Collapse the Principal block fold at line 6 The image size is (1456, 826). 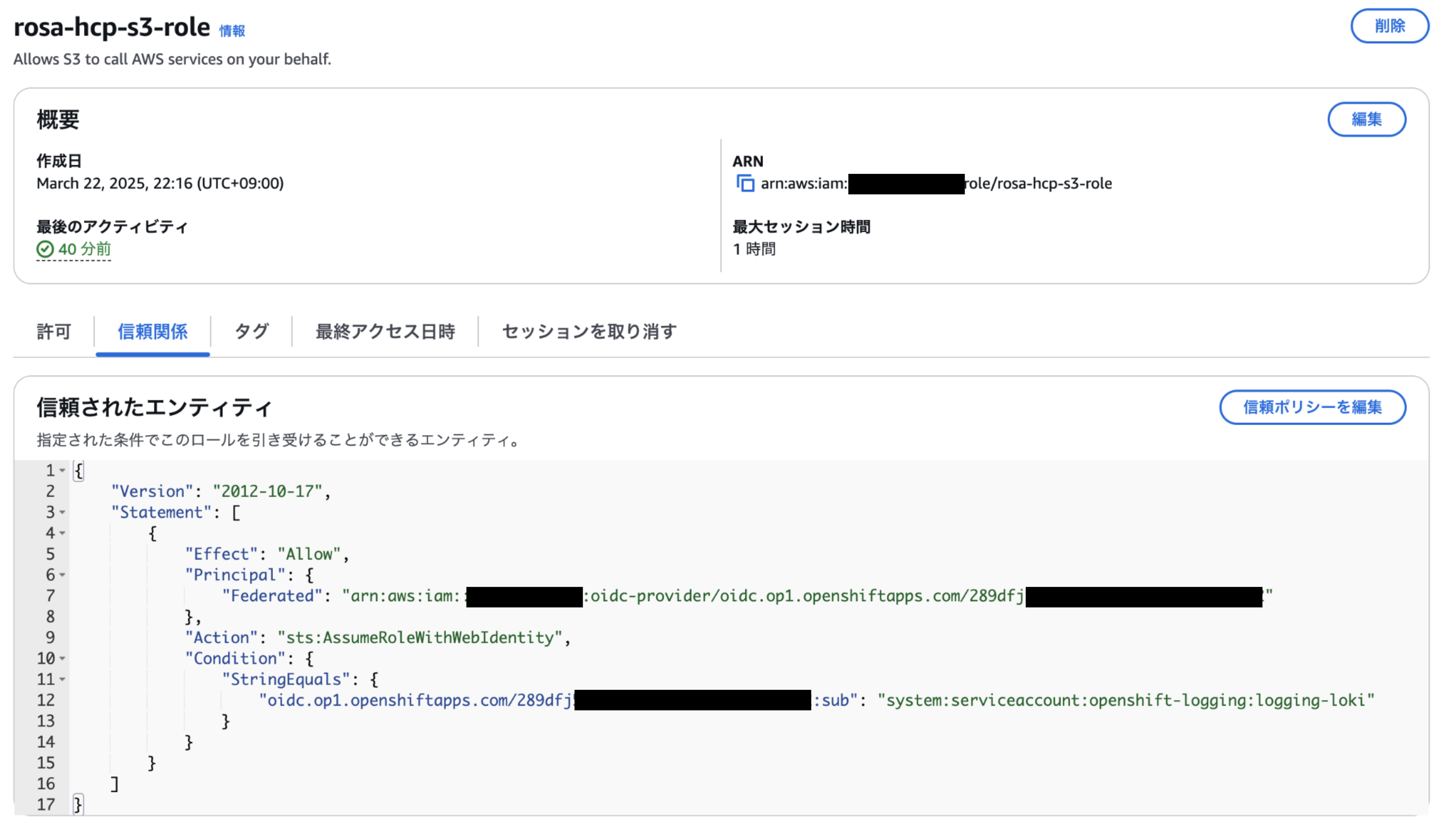click(x=62, y=575)
